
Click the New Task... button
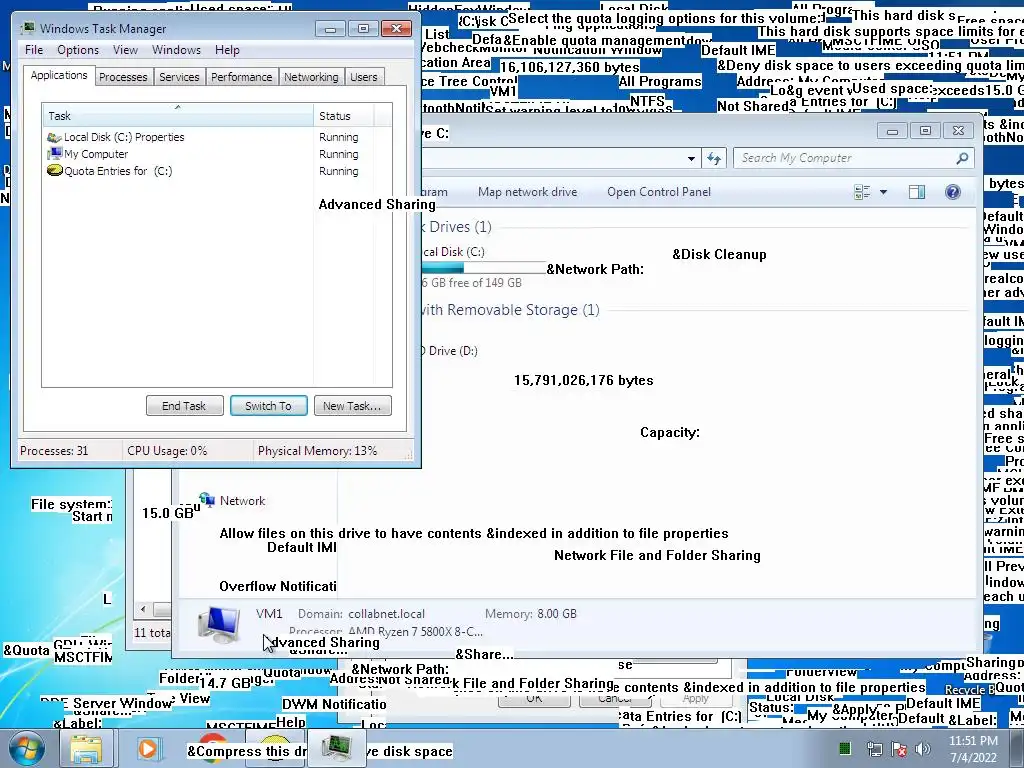(353, 406)
